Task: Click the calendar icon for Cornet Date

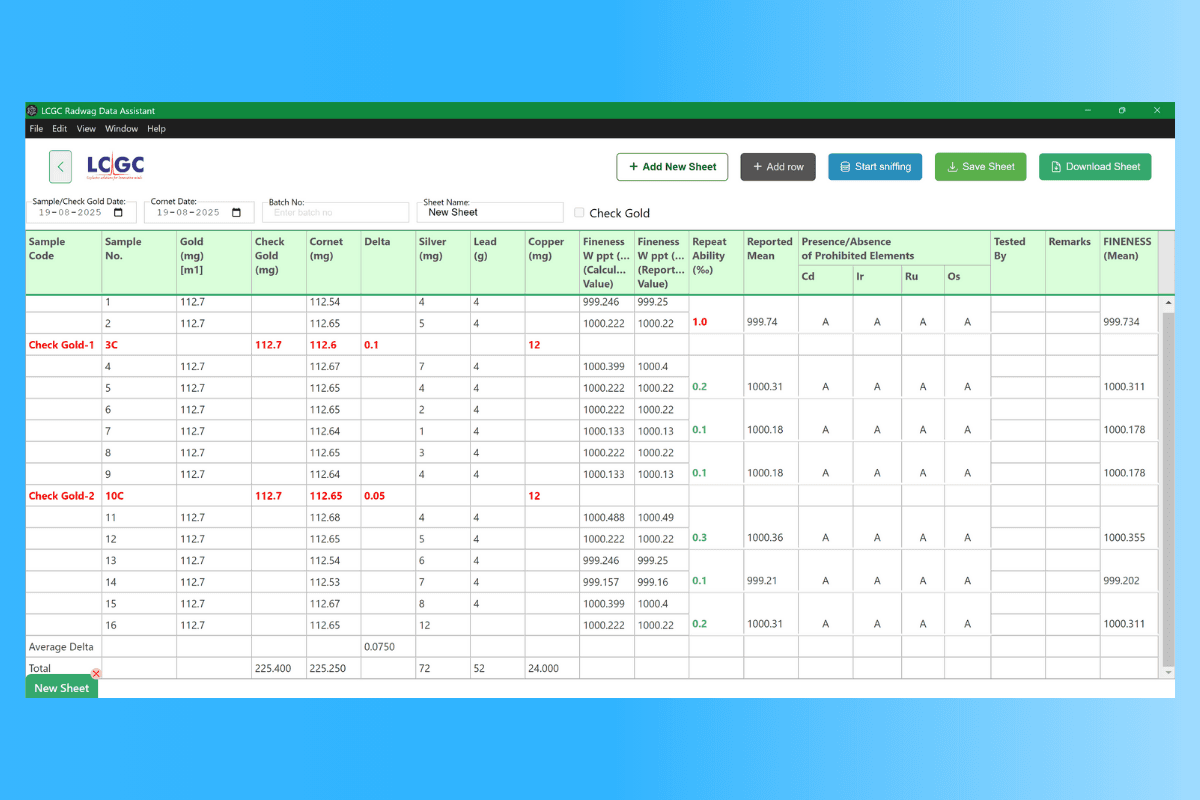Action: (235, 212)
